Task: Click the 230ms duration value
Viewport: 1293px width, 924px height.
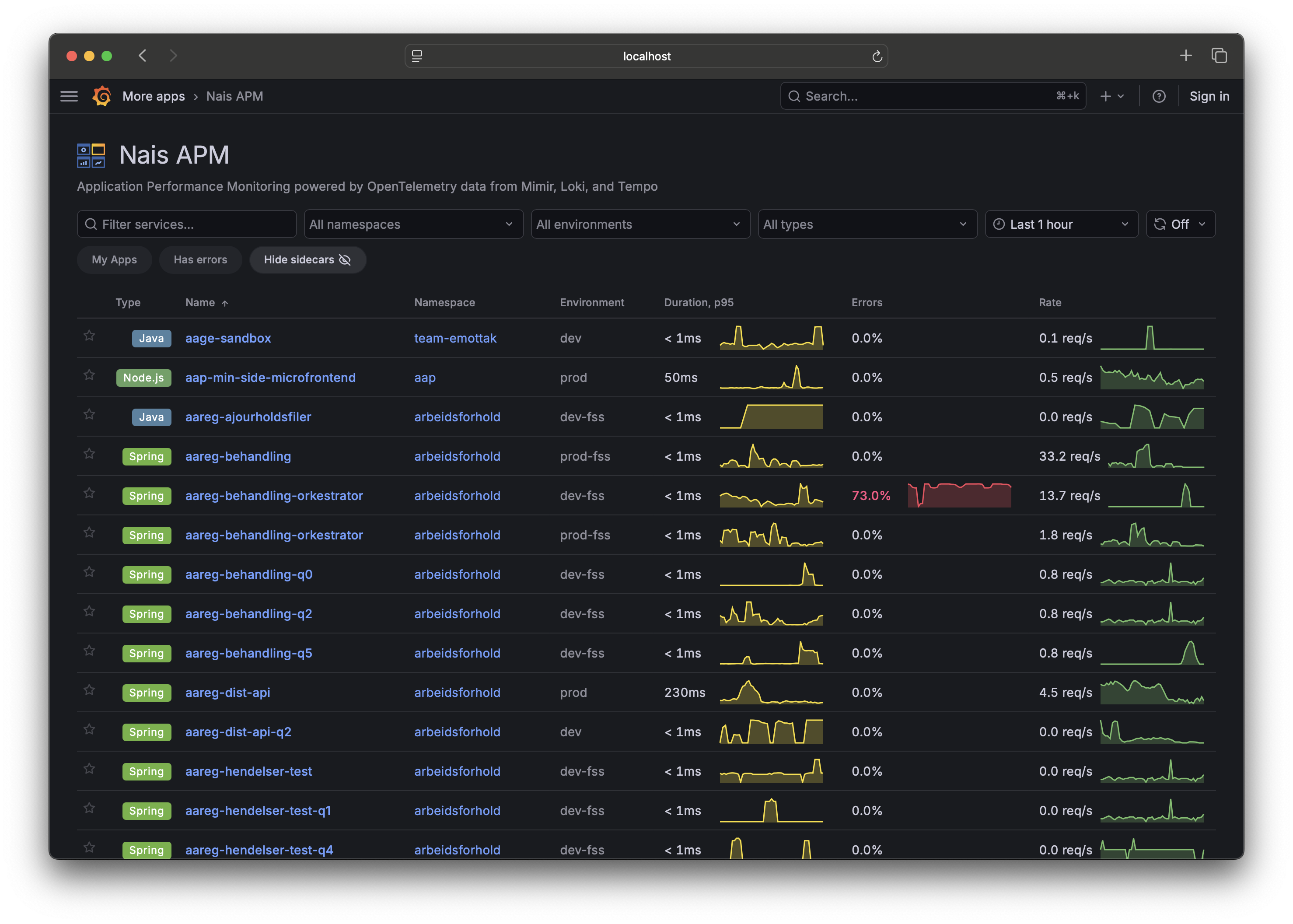Action: [684, 693]
